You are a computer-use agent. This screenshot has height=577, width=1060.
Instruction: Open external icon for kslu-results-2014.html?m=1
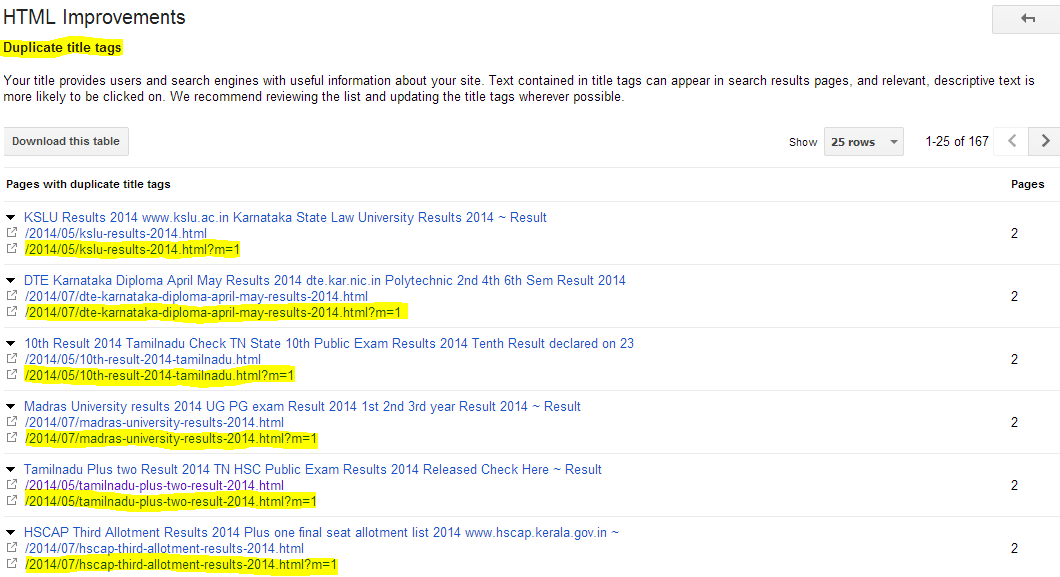[11, 249]
